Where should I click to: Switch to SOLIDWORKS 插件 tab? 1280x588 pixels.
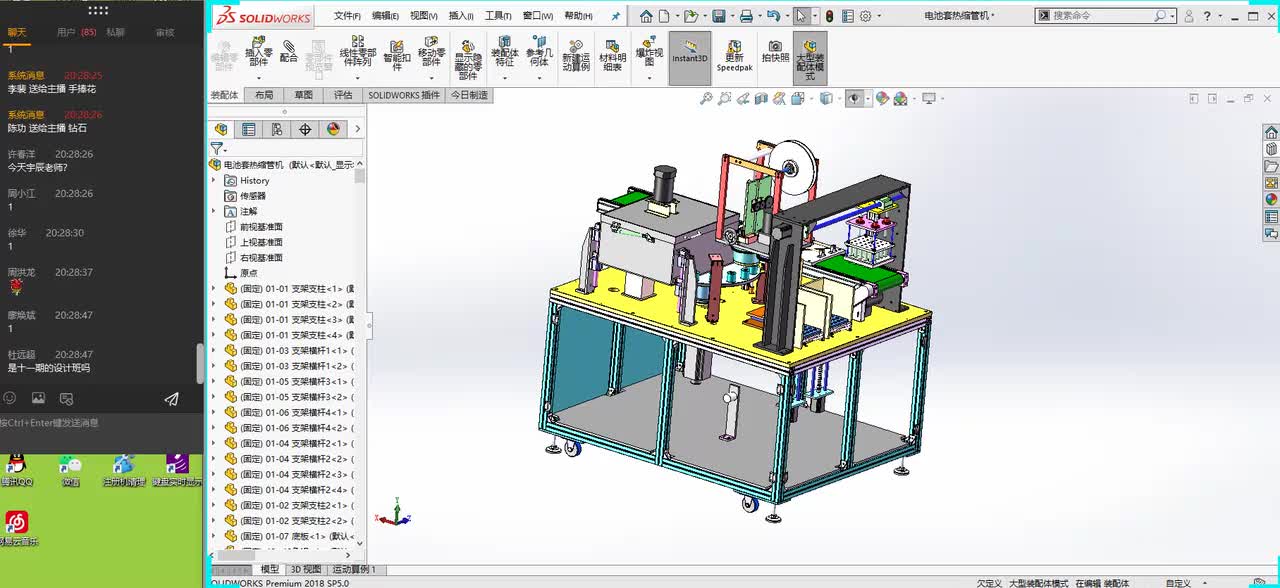(x=404, y=95)
